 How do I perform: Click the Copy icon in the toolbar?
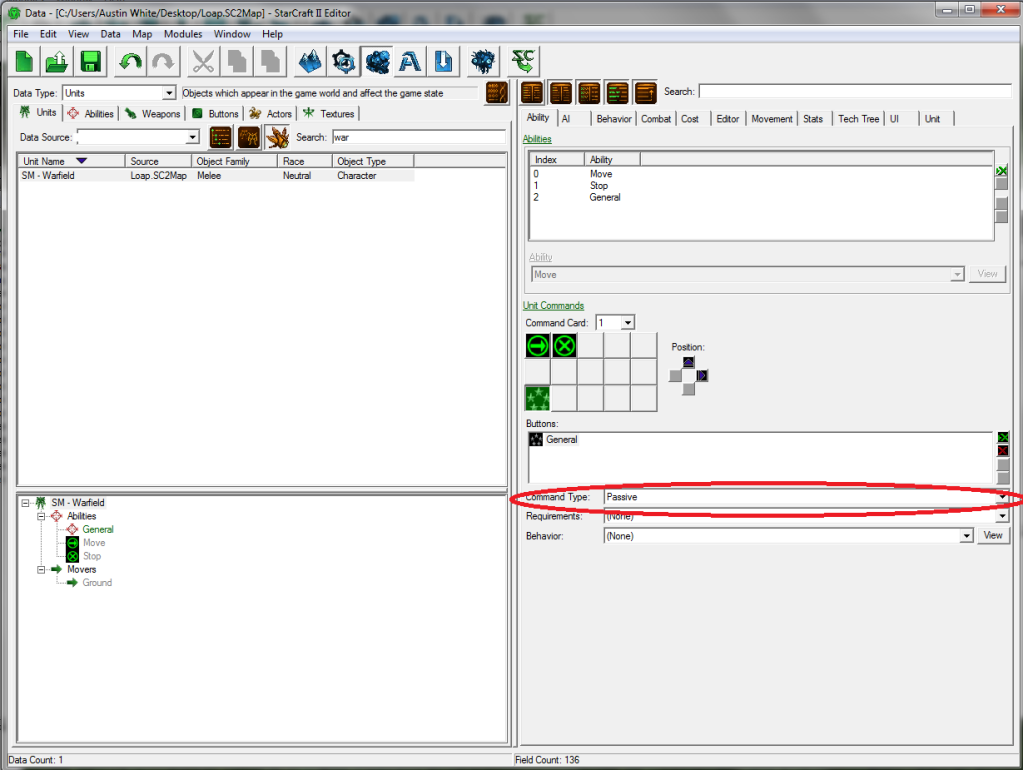[237, 62]
